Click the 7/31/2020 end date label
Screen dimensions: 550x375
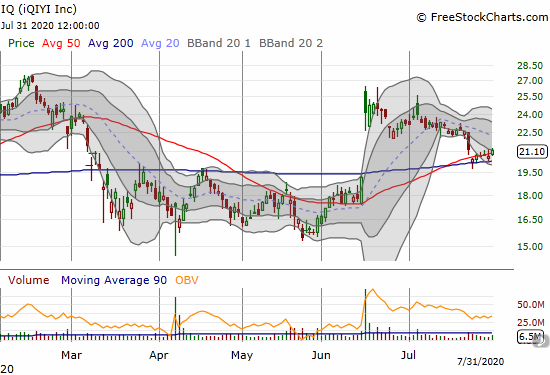click(481, 361)
